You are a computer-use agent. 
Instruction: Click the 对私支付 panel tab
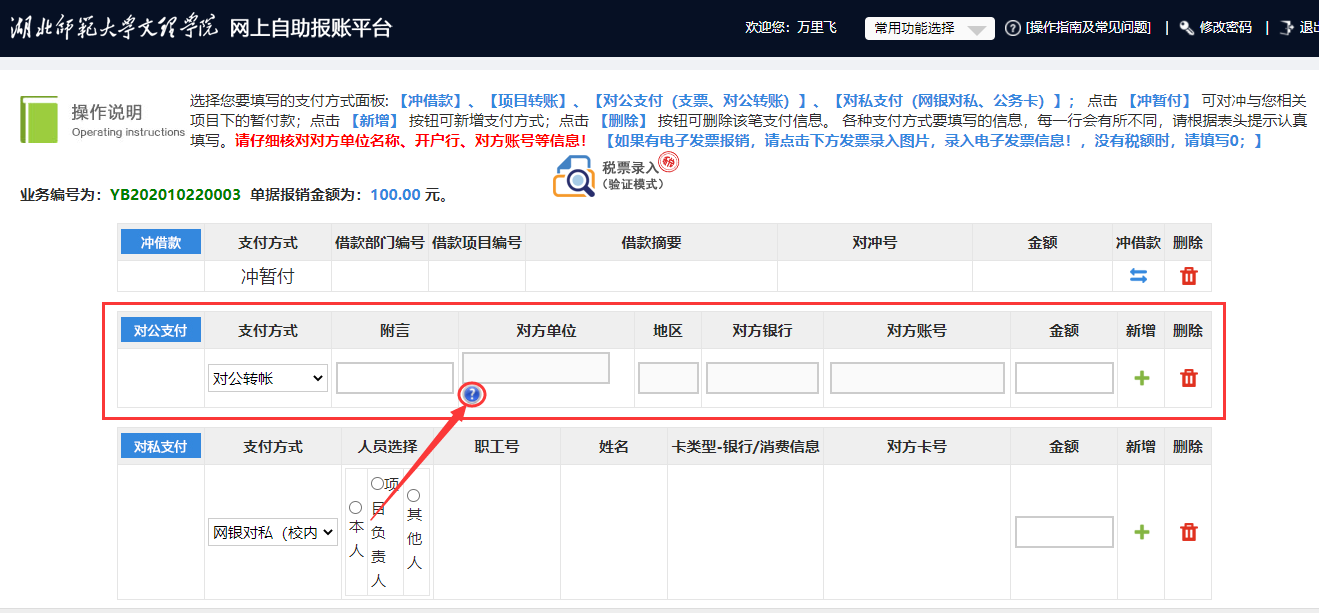coord(161,446)
